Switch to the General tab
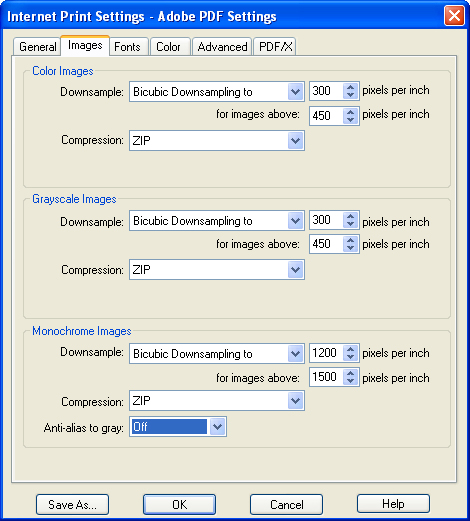Viewport: 470px width, 521px height. coord(37,47)
